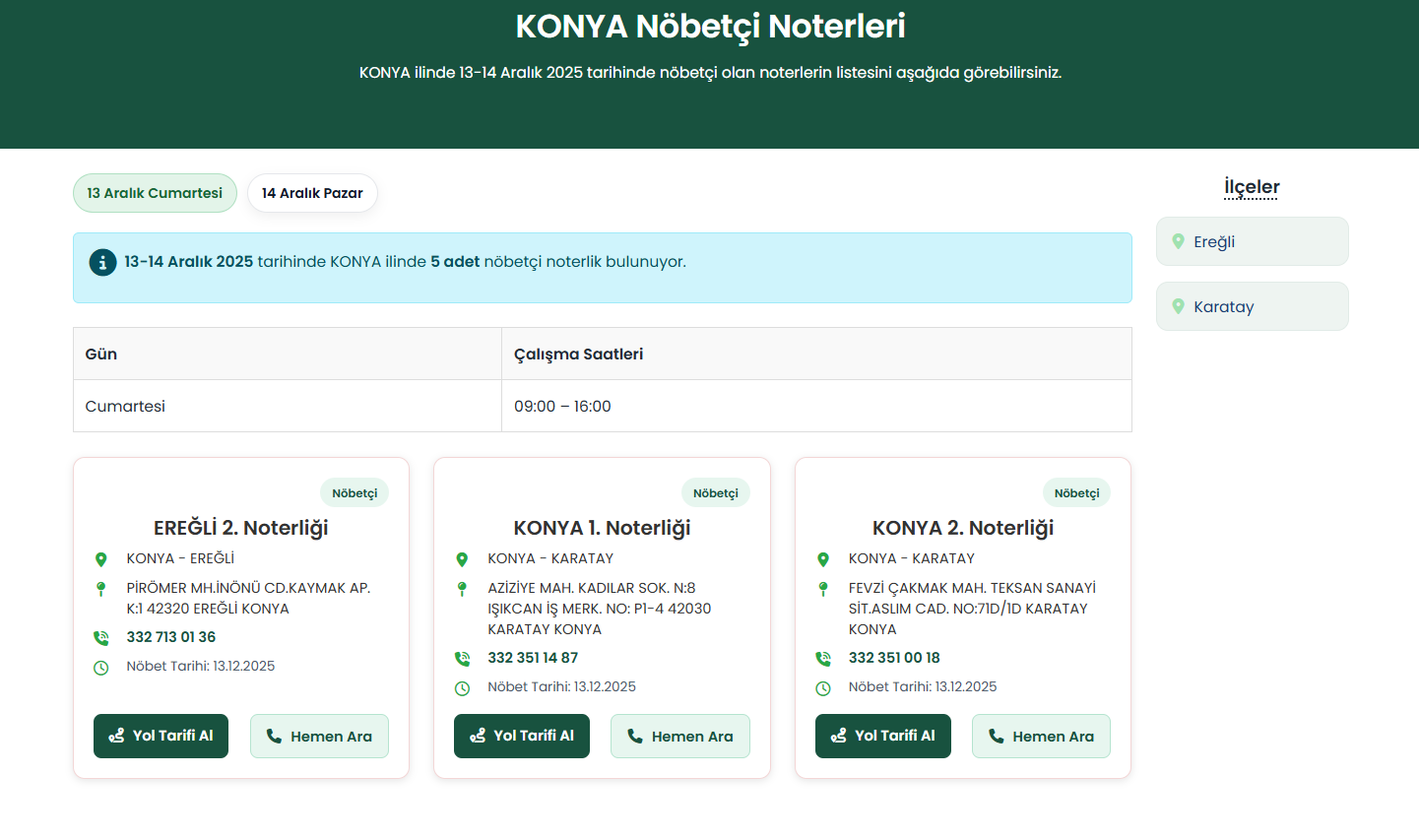Click the location pin icon beside Ereğli district
The width and height of the screenshot is (1419, 840).
pos(1178,241)
